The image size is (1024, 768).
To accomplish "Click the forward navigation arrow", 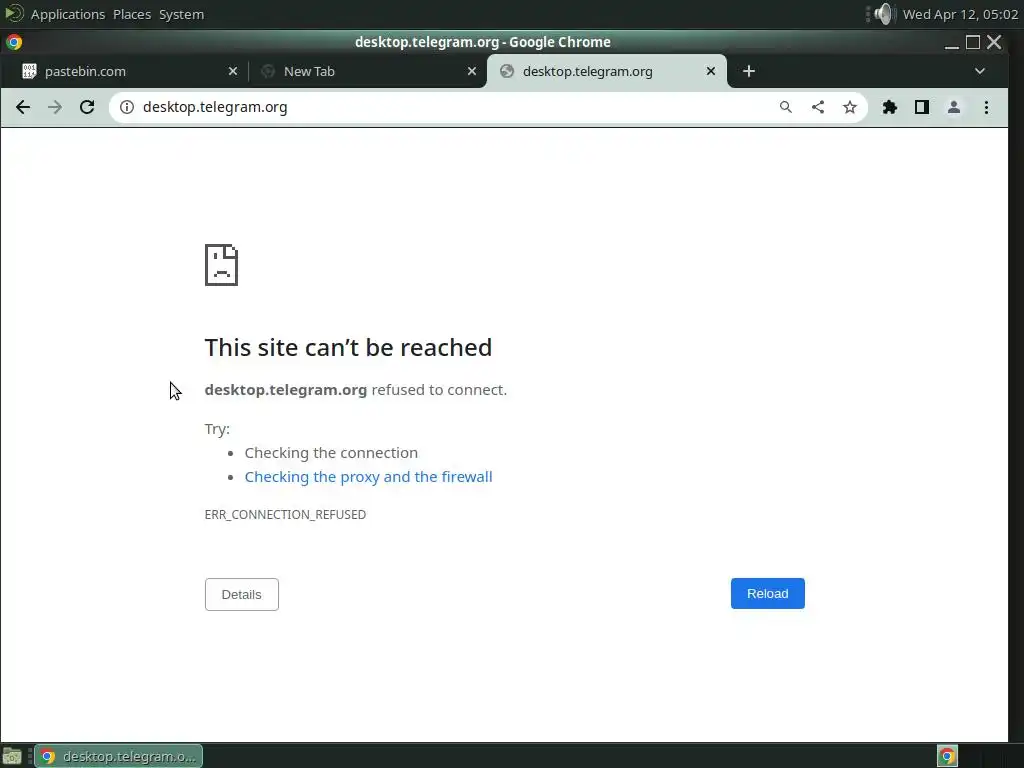I will [55, 107].
